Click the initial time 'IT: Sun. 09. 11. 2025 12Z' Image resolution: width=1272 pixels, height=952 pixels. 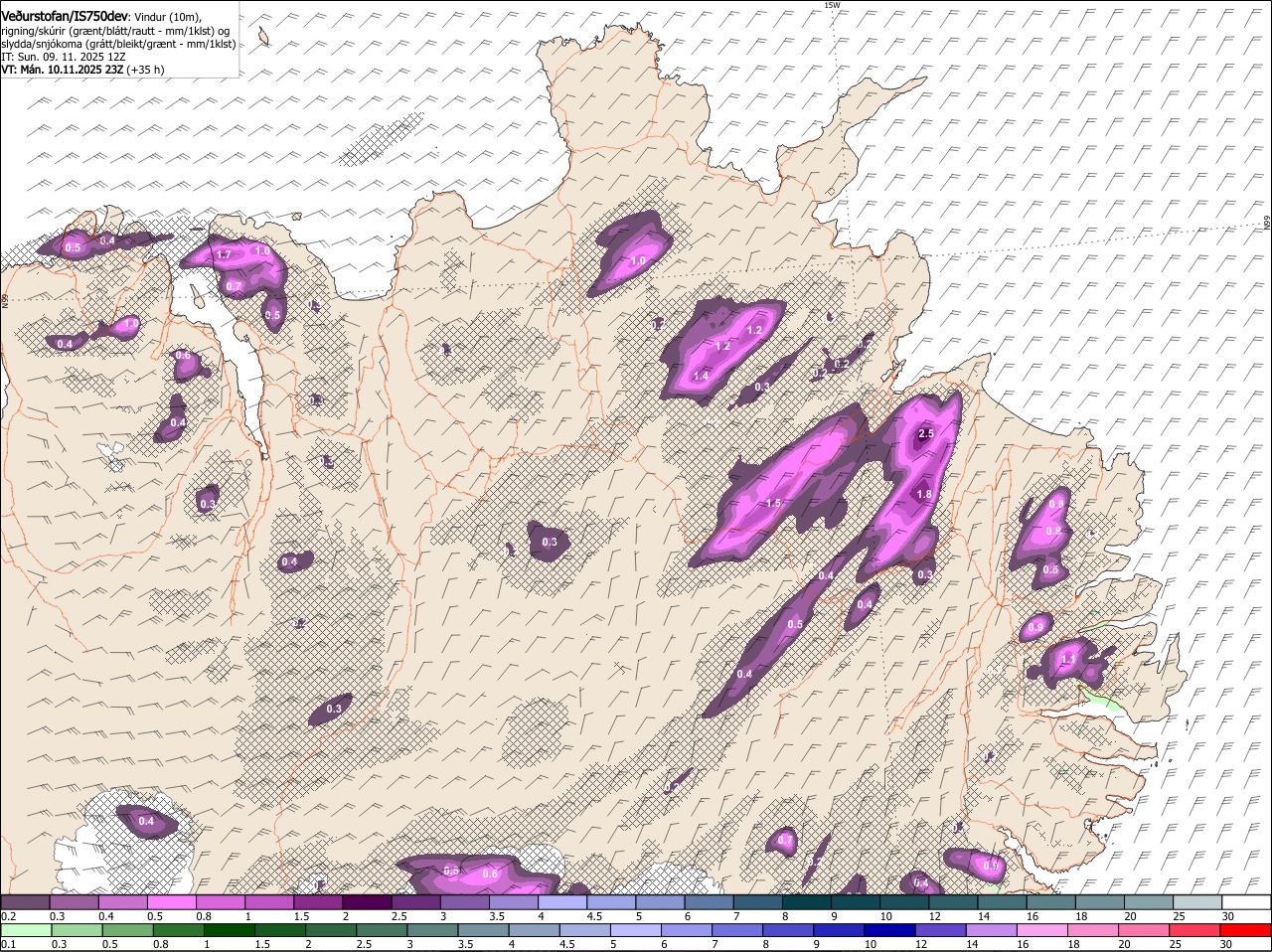coord(64,57)
